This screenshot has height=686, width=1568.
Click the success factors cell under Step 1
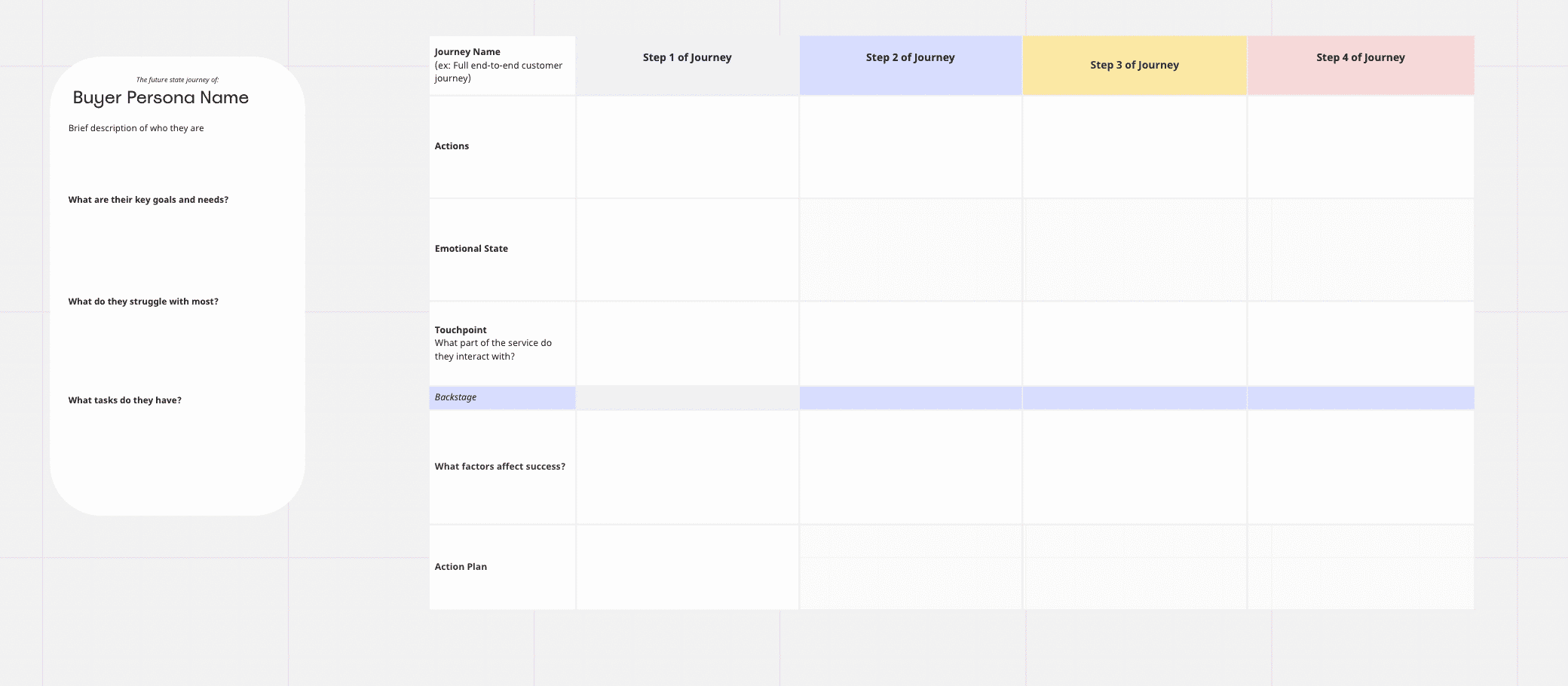pos(687,467)
